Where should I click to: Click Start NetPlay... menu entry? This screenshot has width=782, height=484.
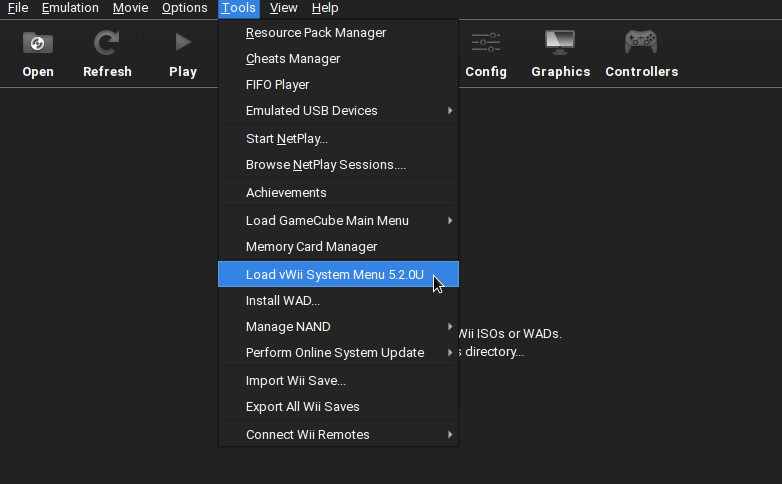tap(287, 139)
